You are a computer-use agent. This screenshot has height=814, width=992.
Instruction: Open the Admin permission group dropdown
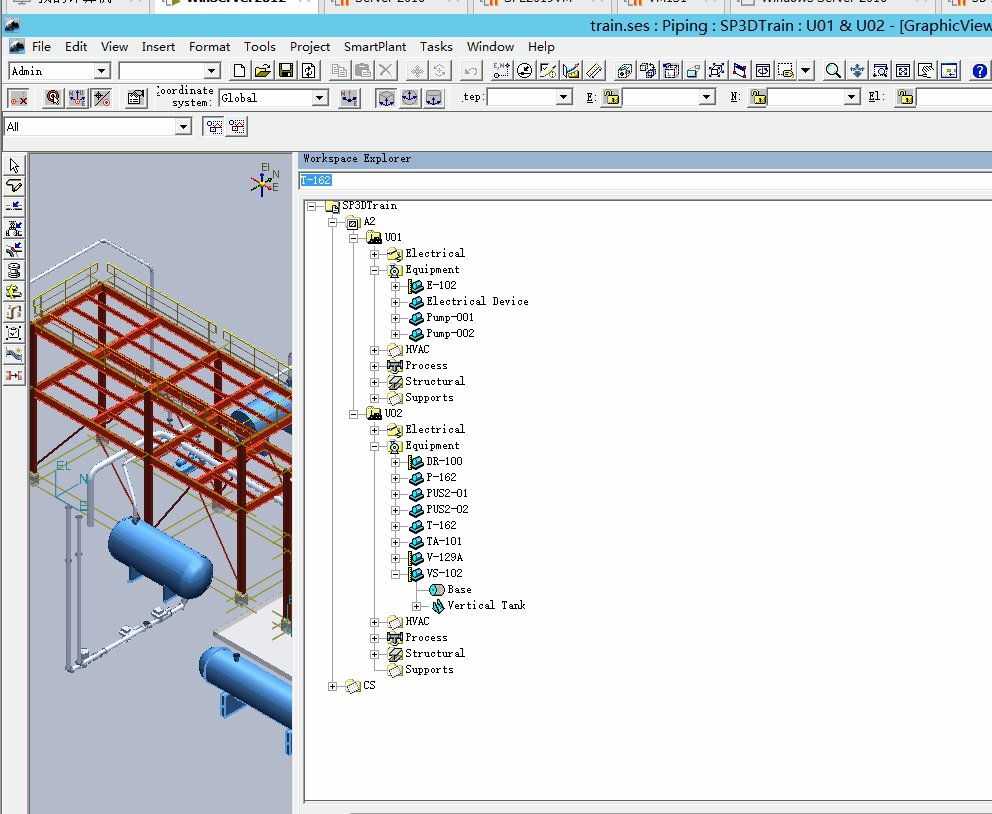click(102, 71)
